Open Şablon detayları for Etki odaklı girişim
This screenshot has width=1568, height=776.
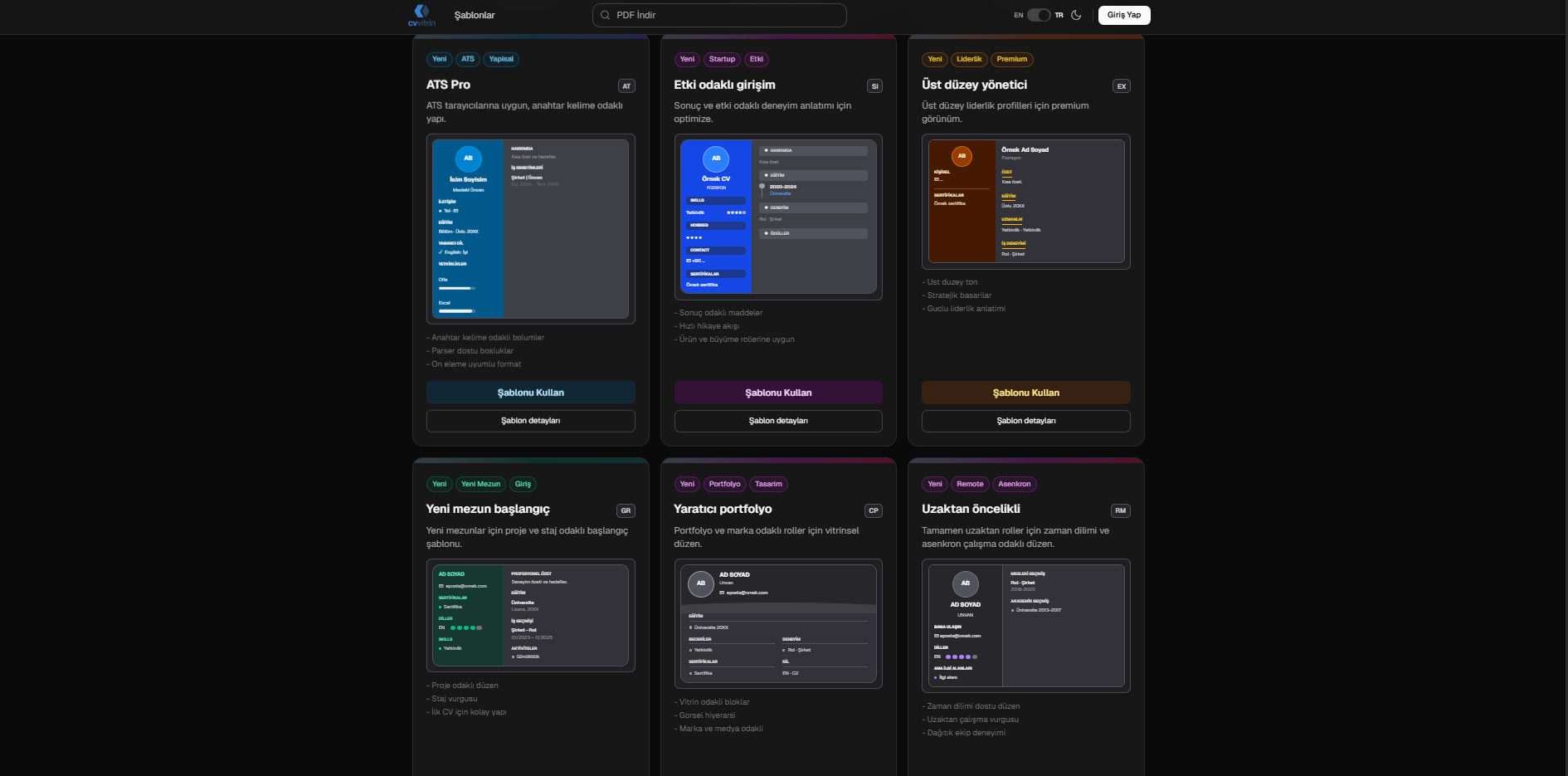point(778,421)
